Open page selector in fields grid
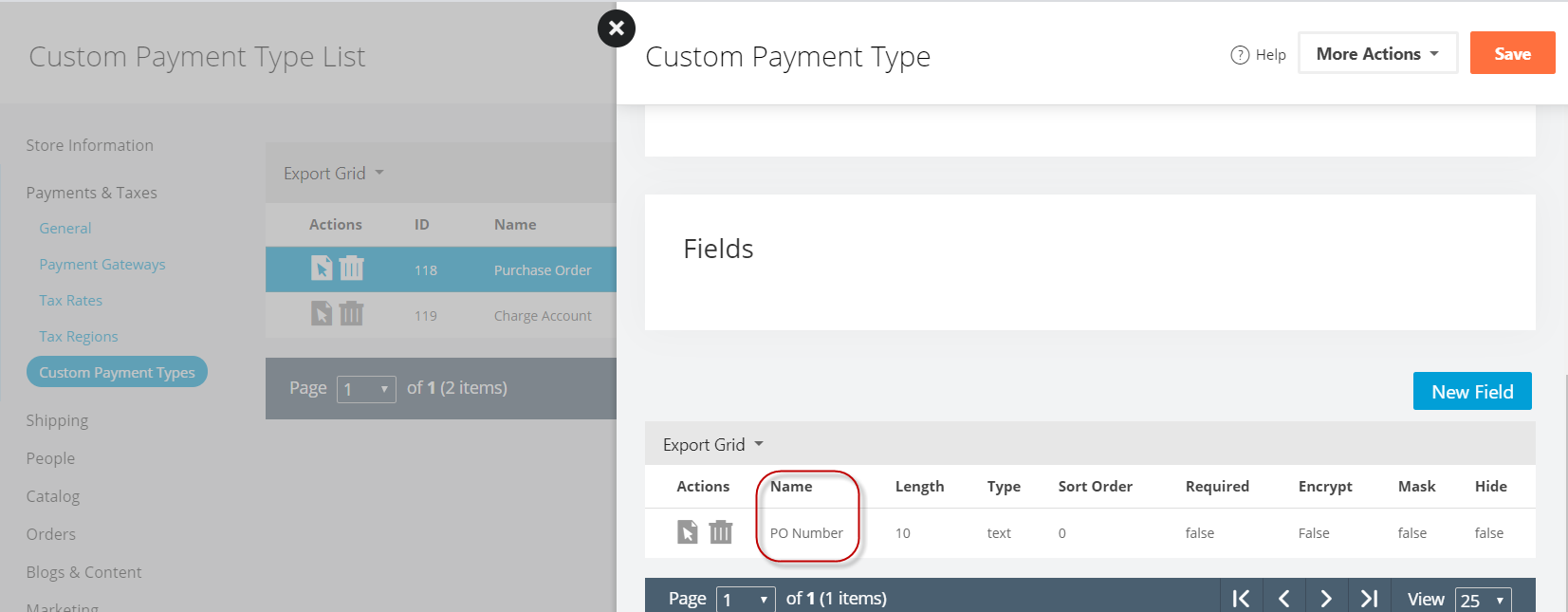The width and height of the screenshot is (1568, 612). point(746,600)
